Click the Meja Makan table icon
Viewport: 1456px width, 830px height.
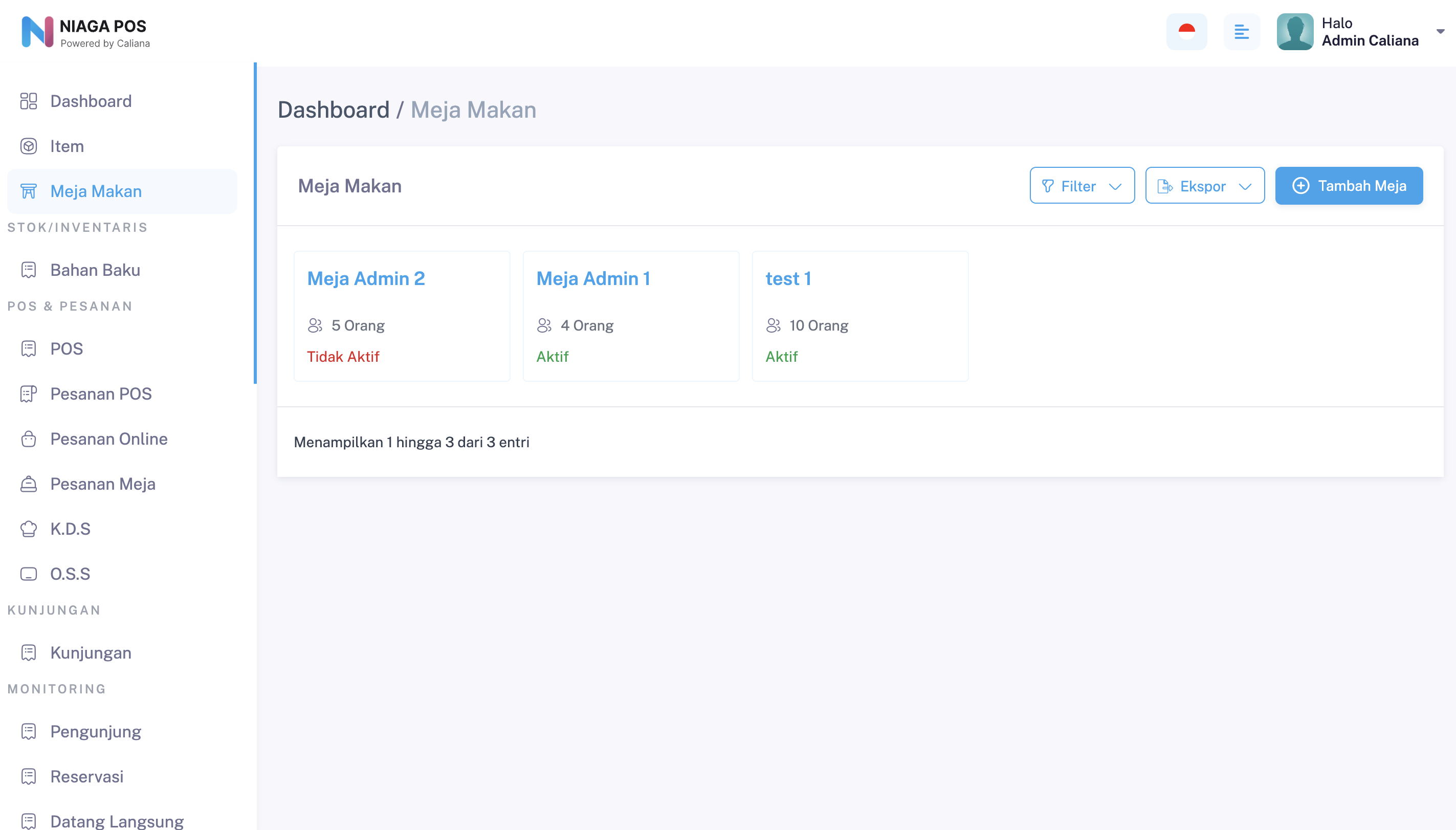29,191
